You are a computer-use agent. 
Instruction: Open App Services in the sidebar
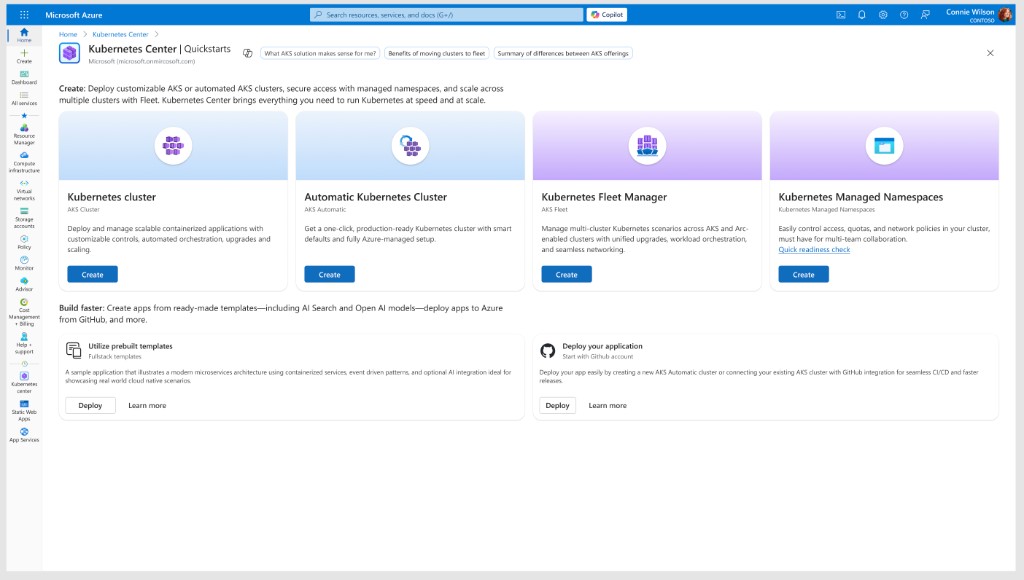(24, 434)
